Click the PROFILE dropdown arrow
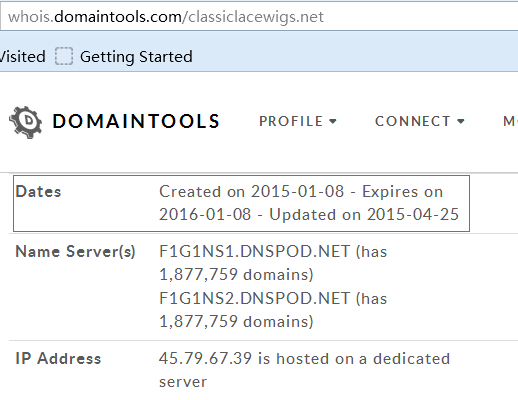 pyautogui.click(x=333, y=121)
